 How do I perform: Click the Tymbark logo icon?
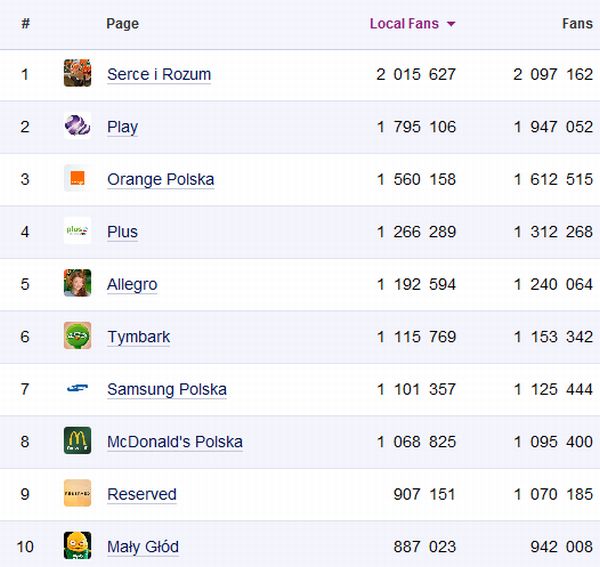(x=77, y=336)
